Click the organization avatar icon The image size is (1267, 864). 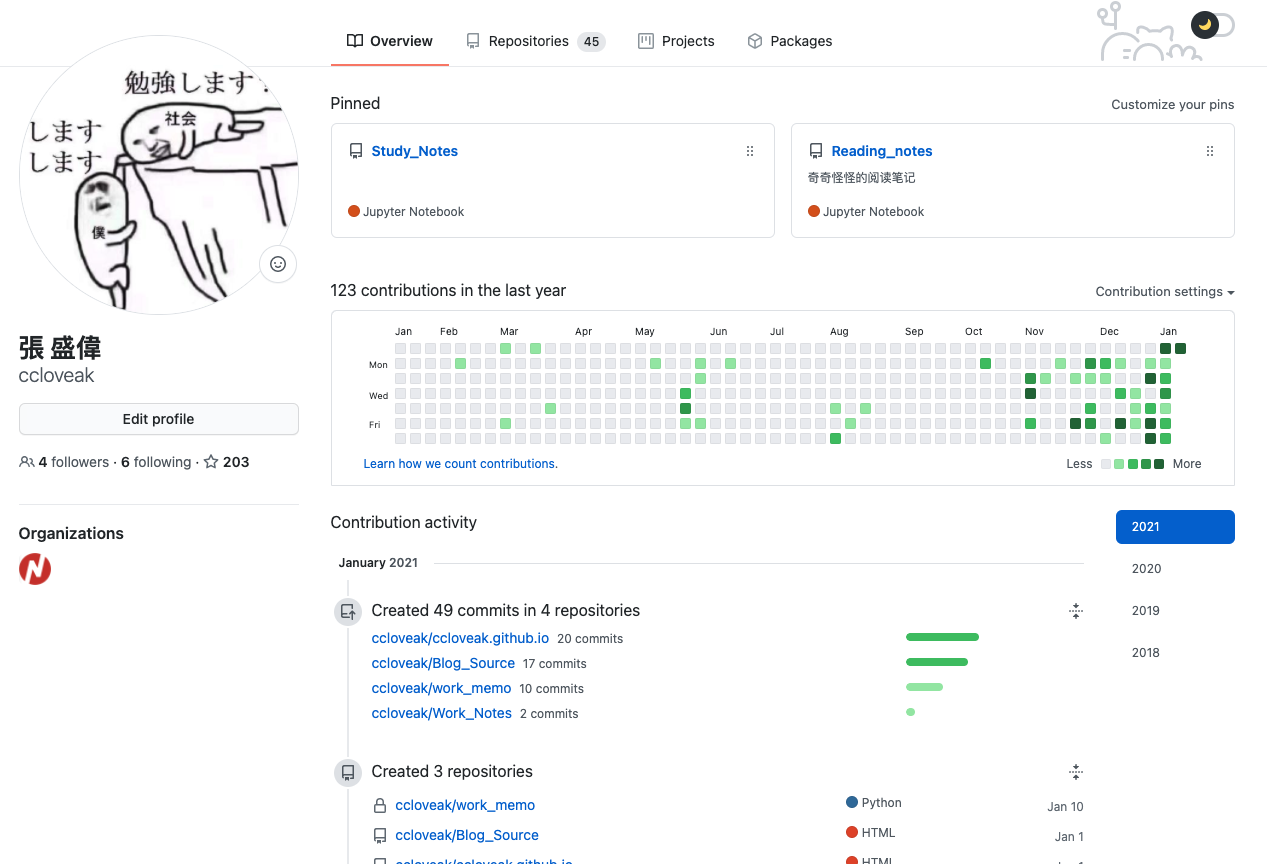coord(35,569)
